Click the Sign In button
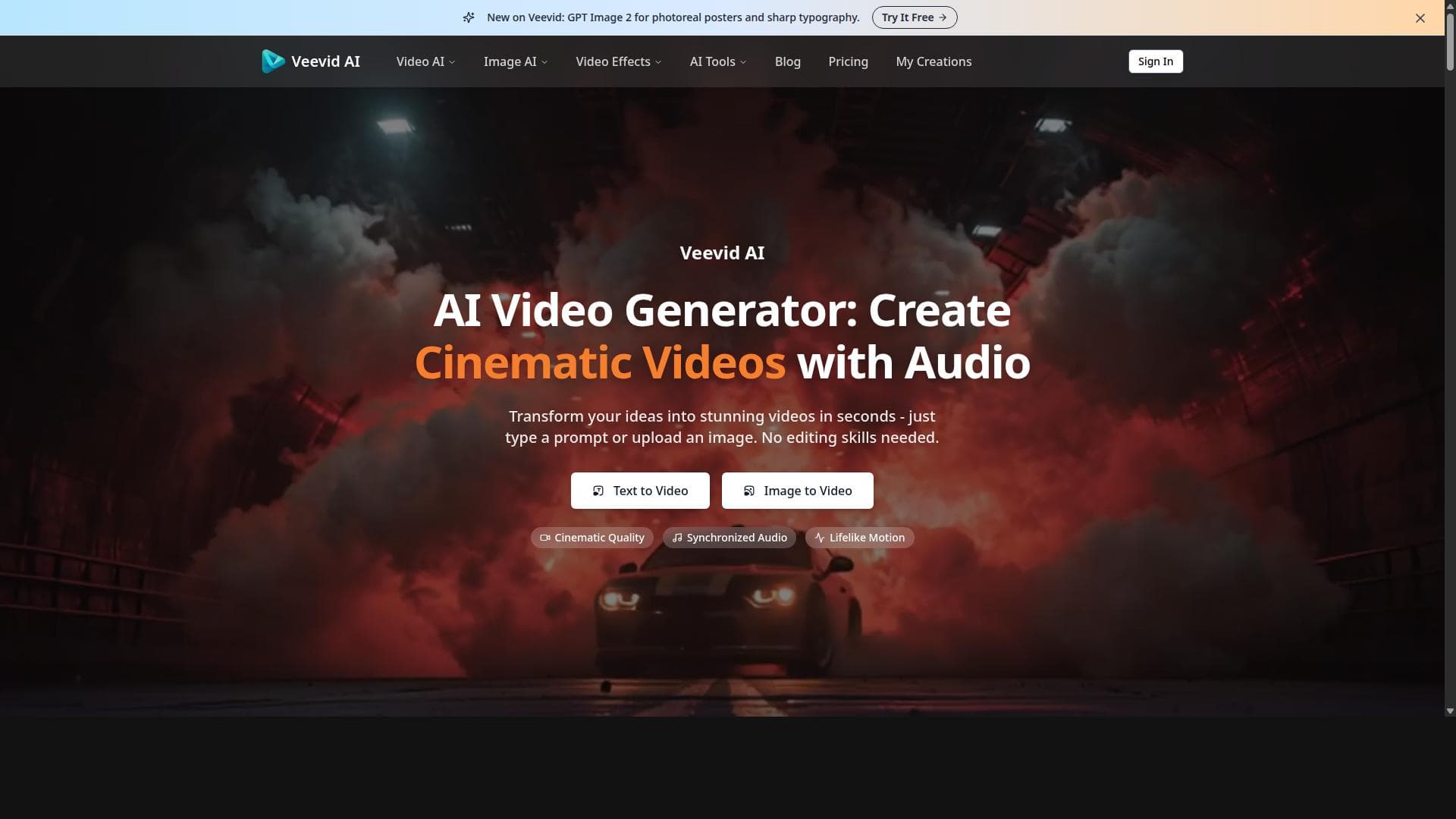The width and height of the screenshot is (1456, 819). coord(1156,61)
